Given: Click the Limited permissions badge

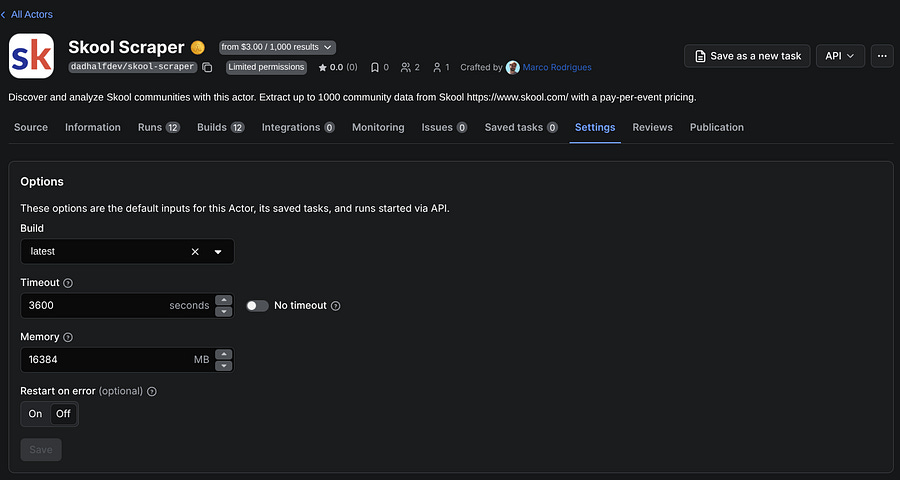Looking at the screenshot, I should click(x=266, y=67).
